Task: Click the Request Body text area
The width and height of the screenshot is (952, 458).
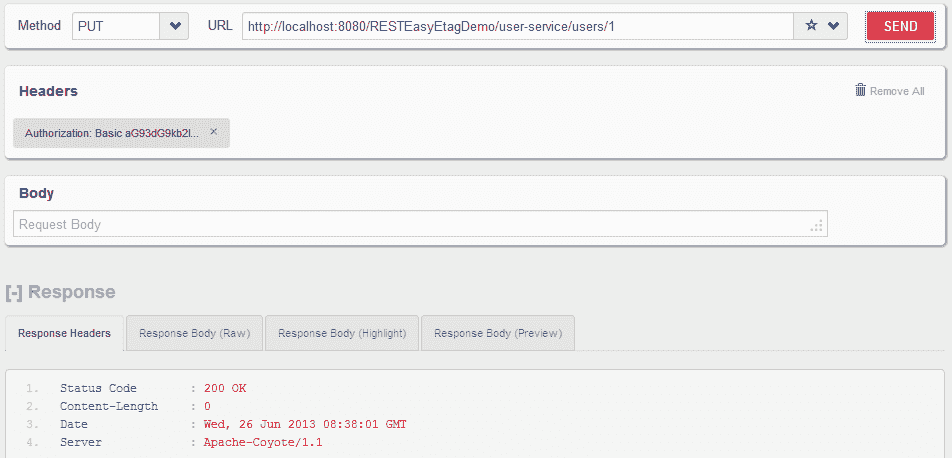Action: point(420,224)
